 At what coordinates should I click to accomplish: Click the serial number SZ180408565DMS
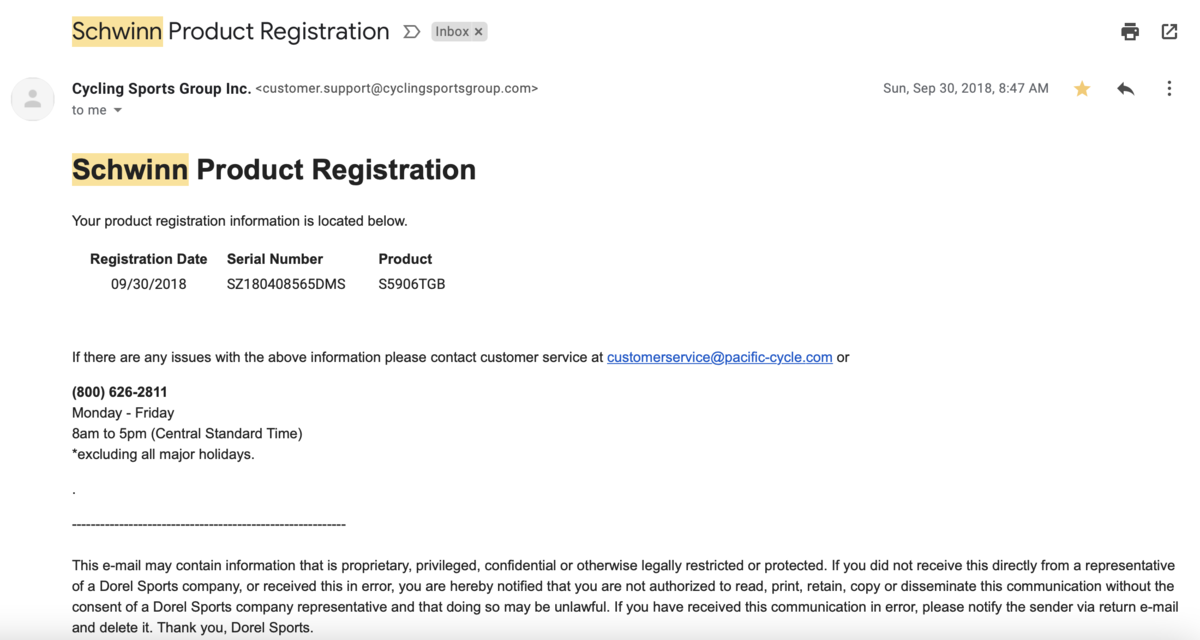(286, 284)
